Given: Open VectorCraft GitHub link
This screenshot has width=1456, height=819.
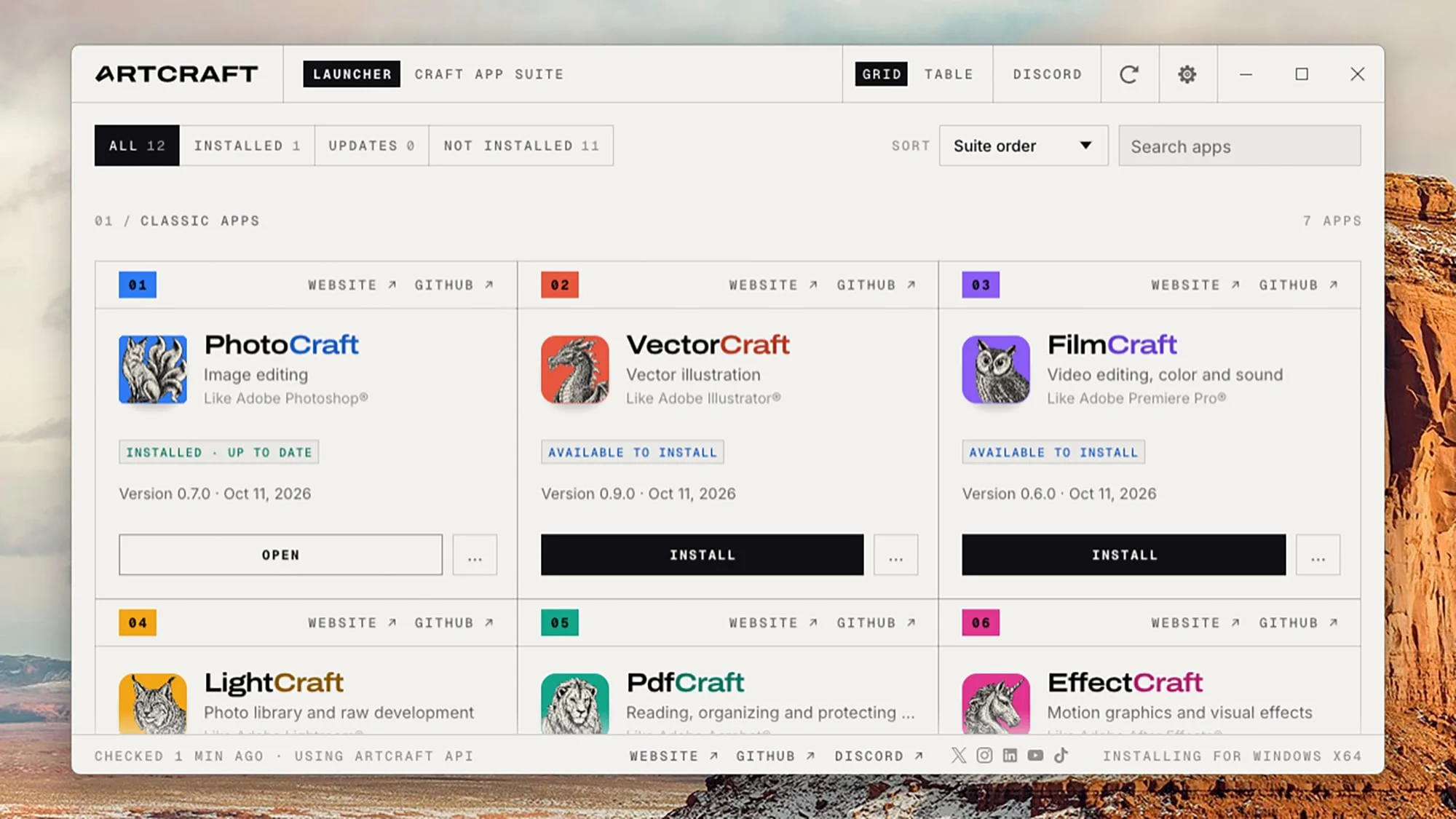Looking at the screenshot, I should [x=876, y=285].
